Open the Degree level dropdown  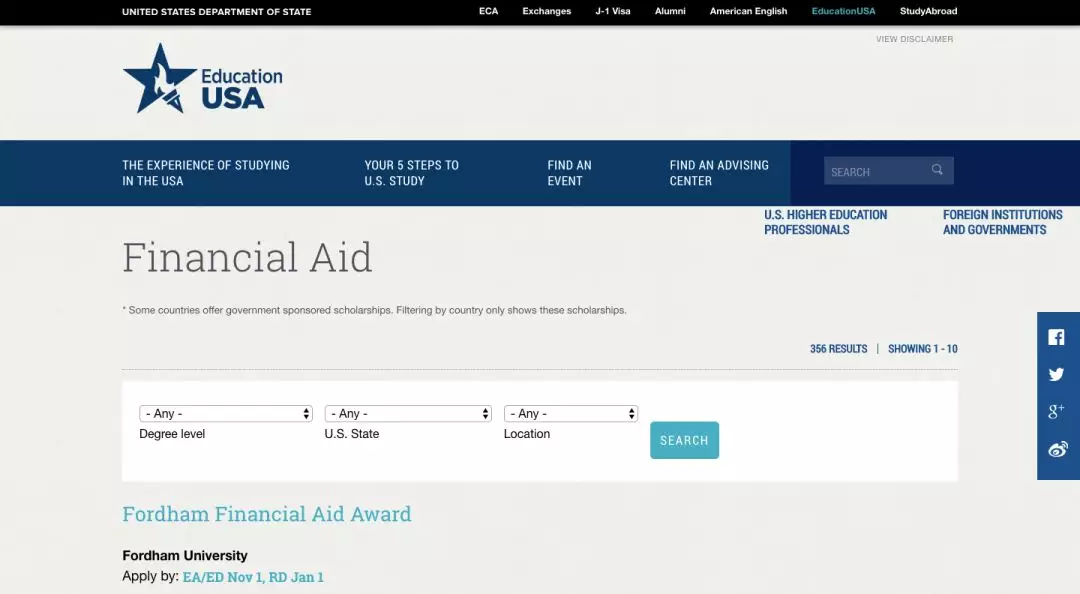click(226, 413)
